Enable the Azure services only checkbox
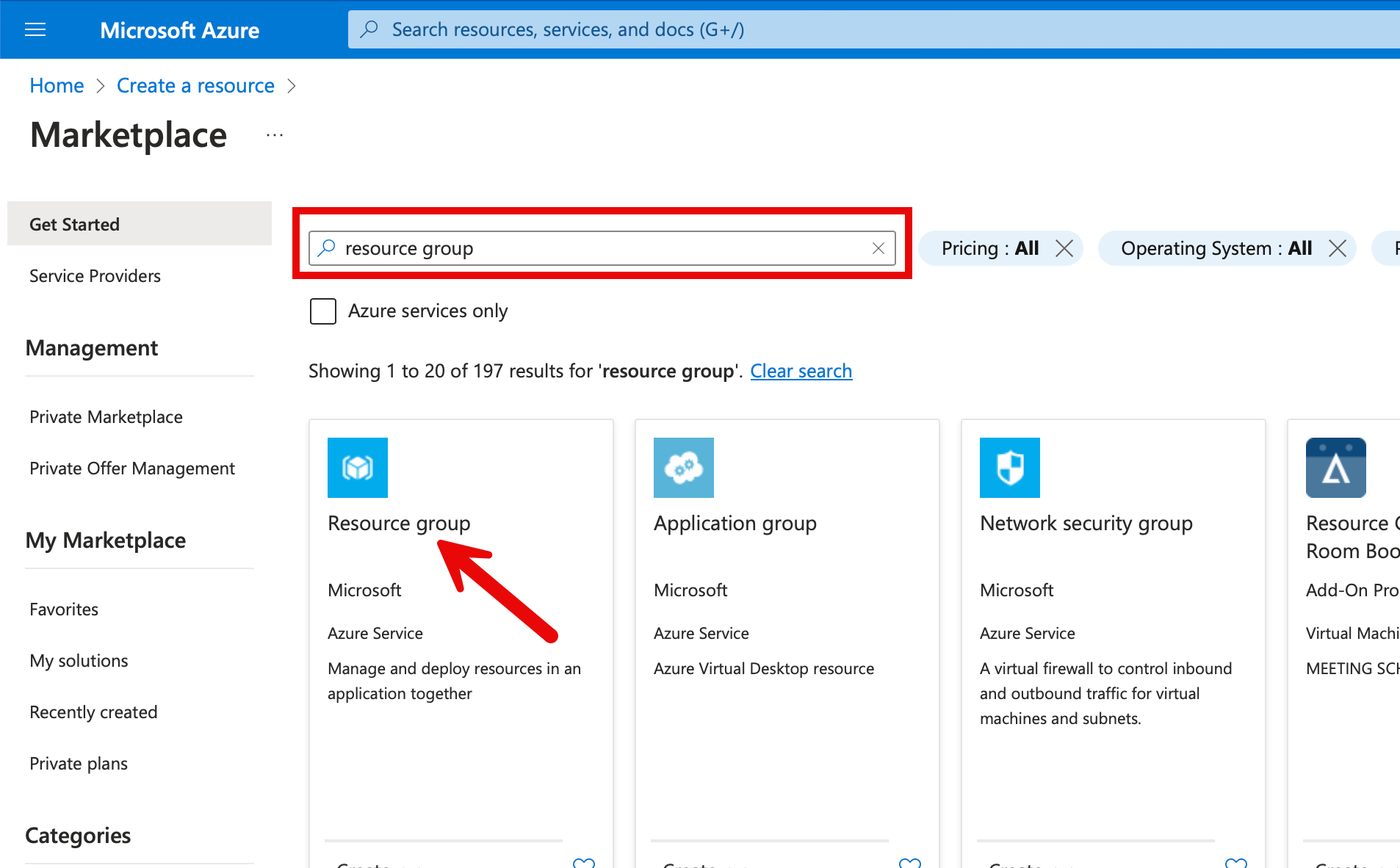Screen dimensions: 1400x868 (323, 311)
